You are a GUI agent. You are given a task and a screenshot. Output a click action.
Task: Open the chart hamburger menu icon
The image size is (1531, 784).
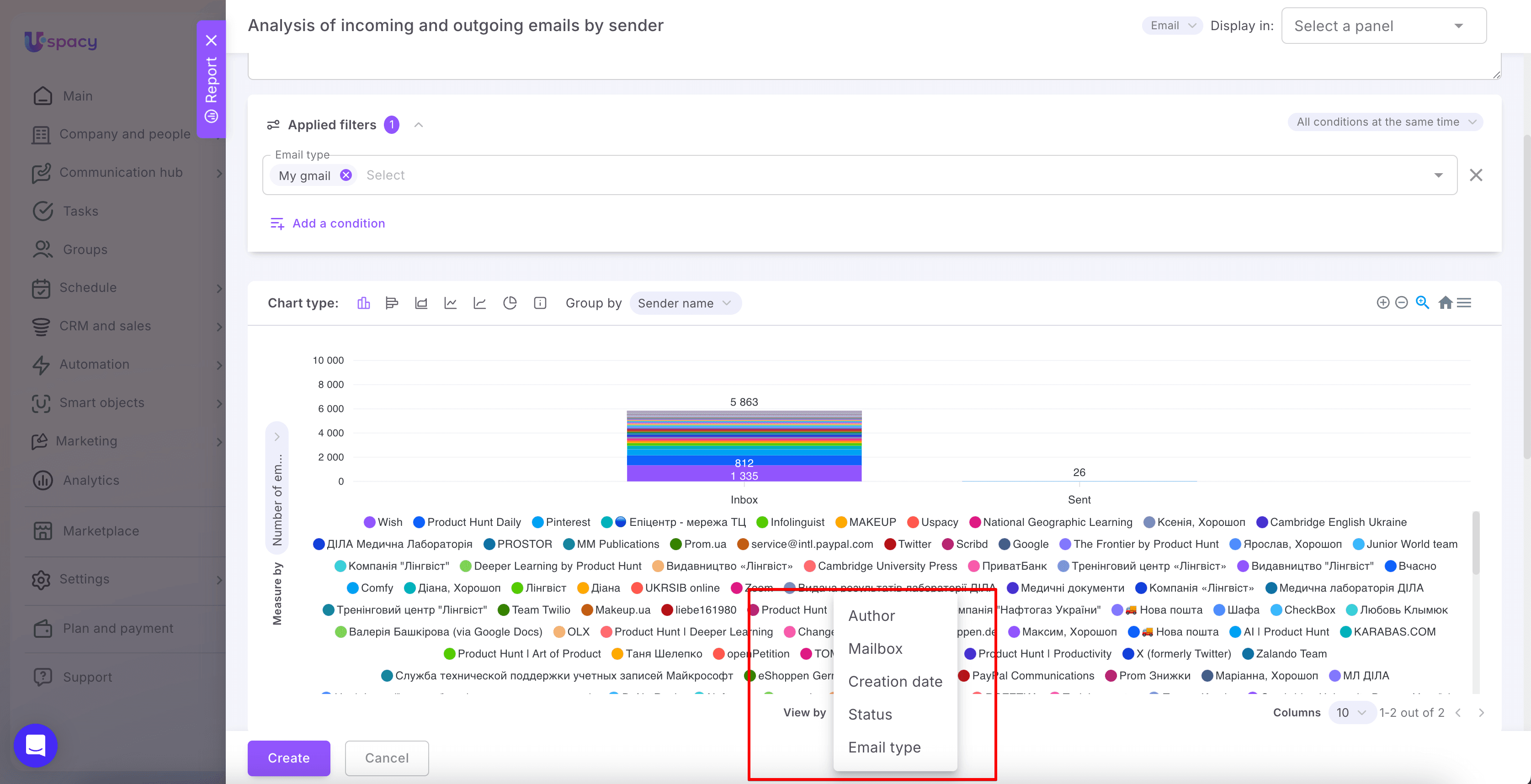click(x=1464, y=303)
